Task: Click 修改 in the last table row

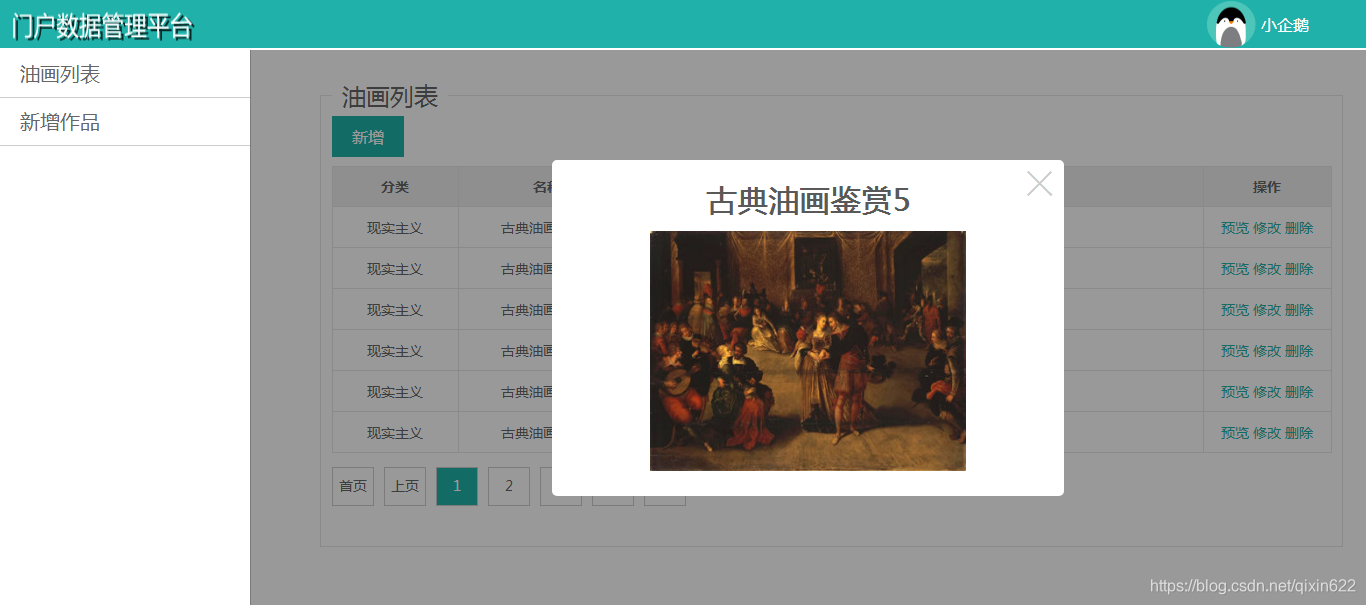Action: click(x=1267, y=433)
